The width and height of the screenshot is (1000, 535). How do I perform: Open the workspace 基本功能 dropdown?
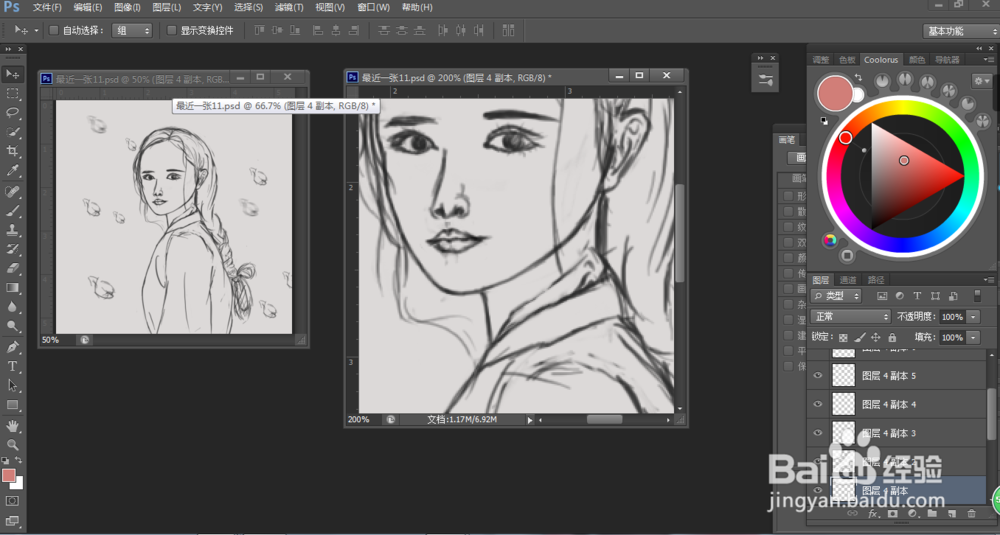960,31
